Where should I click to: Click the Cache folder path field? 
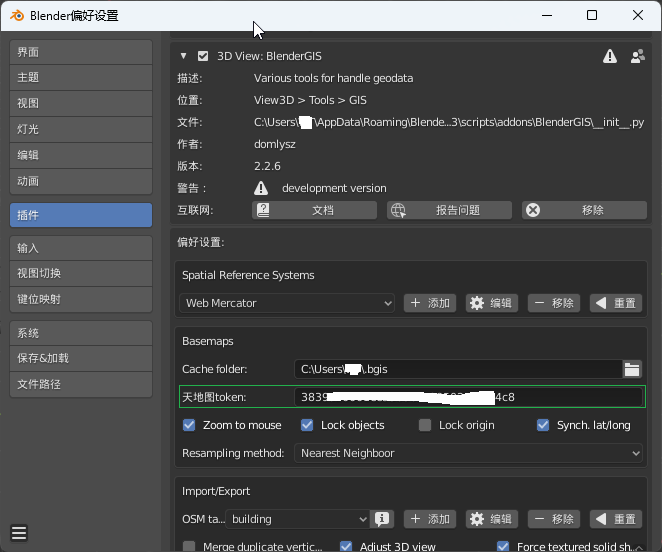click(458, 369)
